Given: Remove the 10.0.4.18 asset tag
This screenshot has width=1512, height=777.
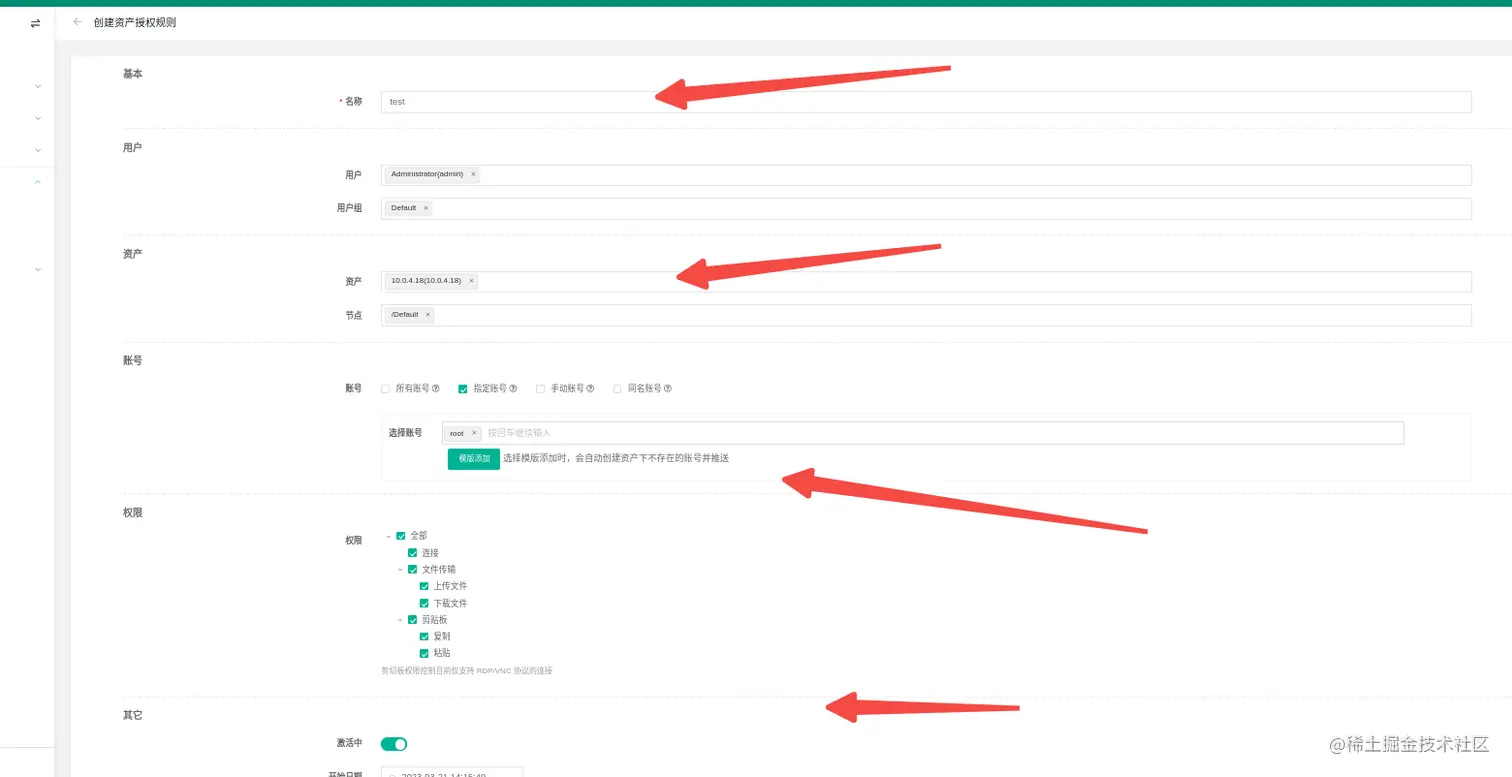Looking at the screenshot, I should pos(471,281).
